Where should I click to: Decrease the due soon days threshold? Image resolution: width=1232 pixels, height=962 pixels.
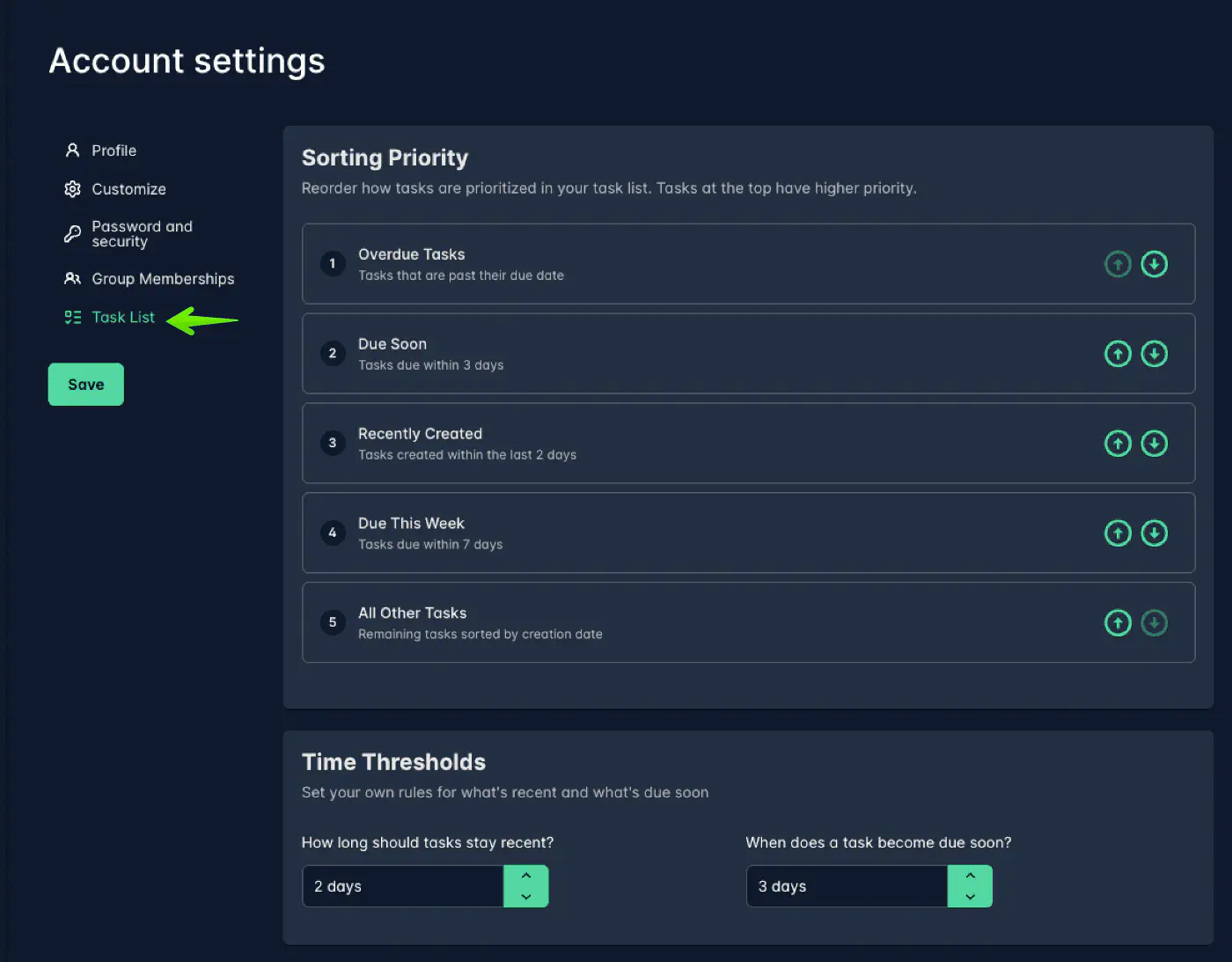click(x=970, y=897)
